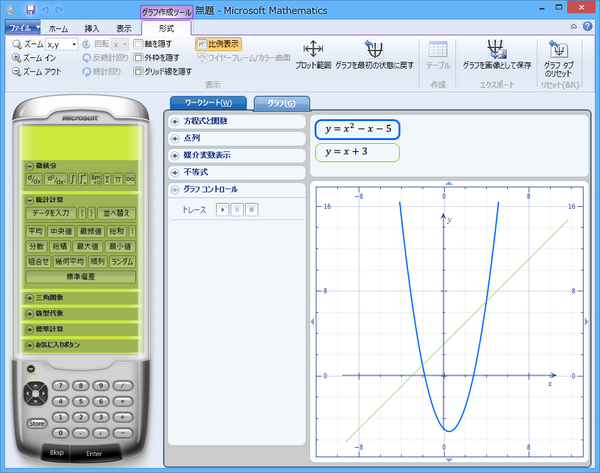This screenshot has width=600, height=473.
Task: Expand 線型代数 calculator group
Action: [x=29, y=313]
